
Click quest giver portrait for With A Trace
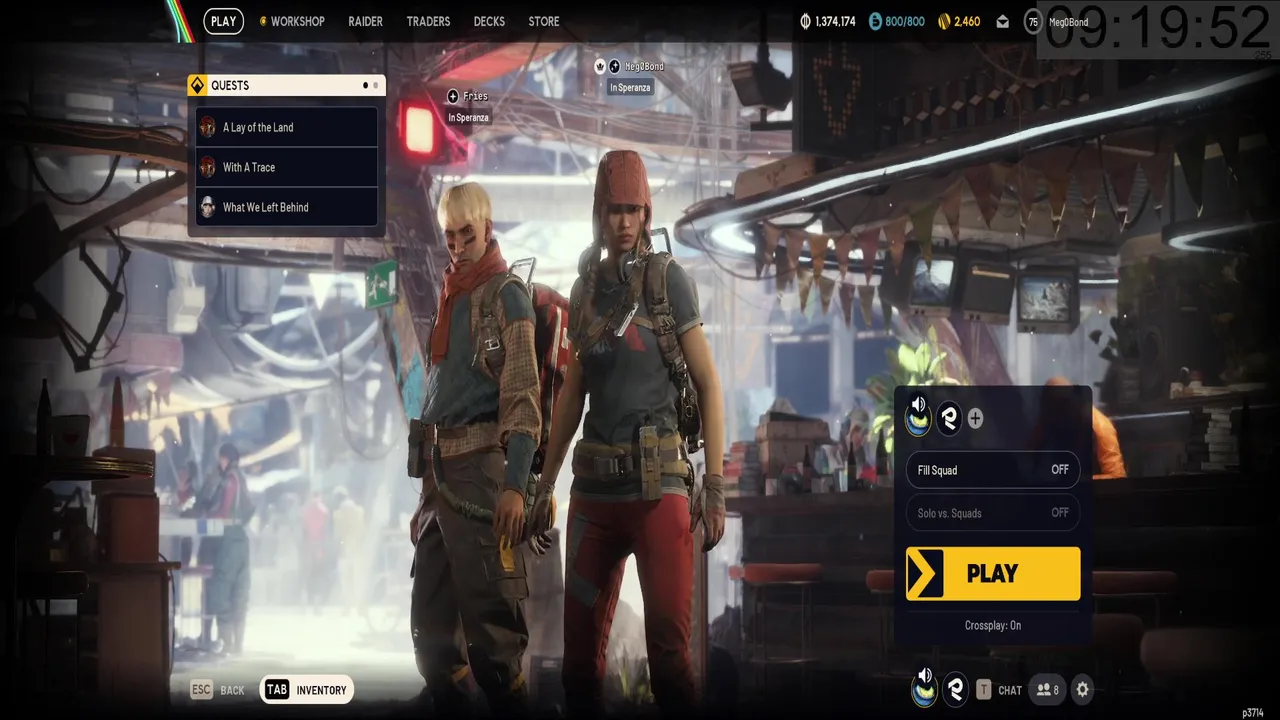[x=208, y=167]
